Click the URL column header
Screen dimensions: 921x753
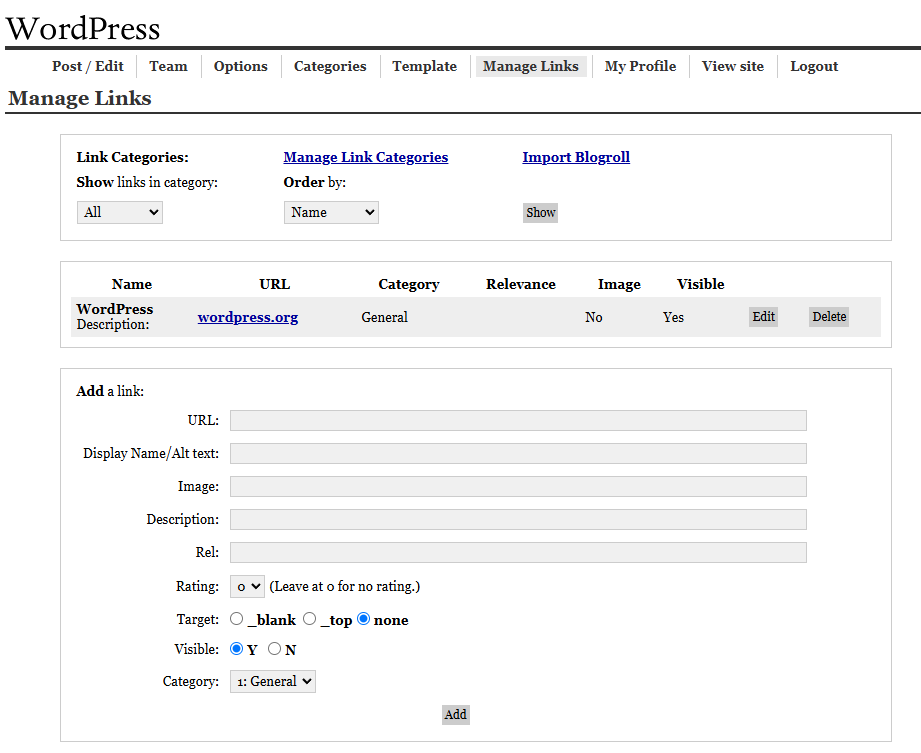pos(275,284)
